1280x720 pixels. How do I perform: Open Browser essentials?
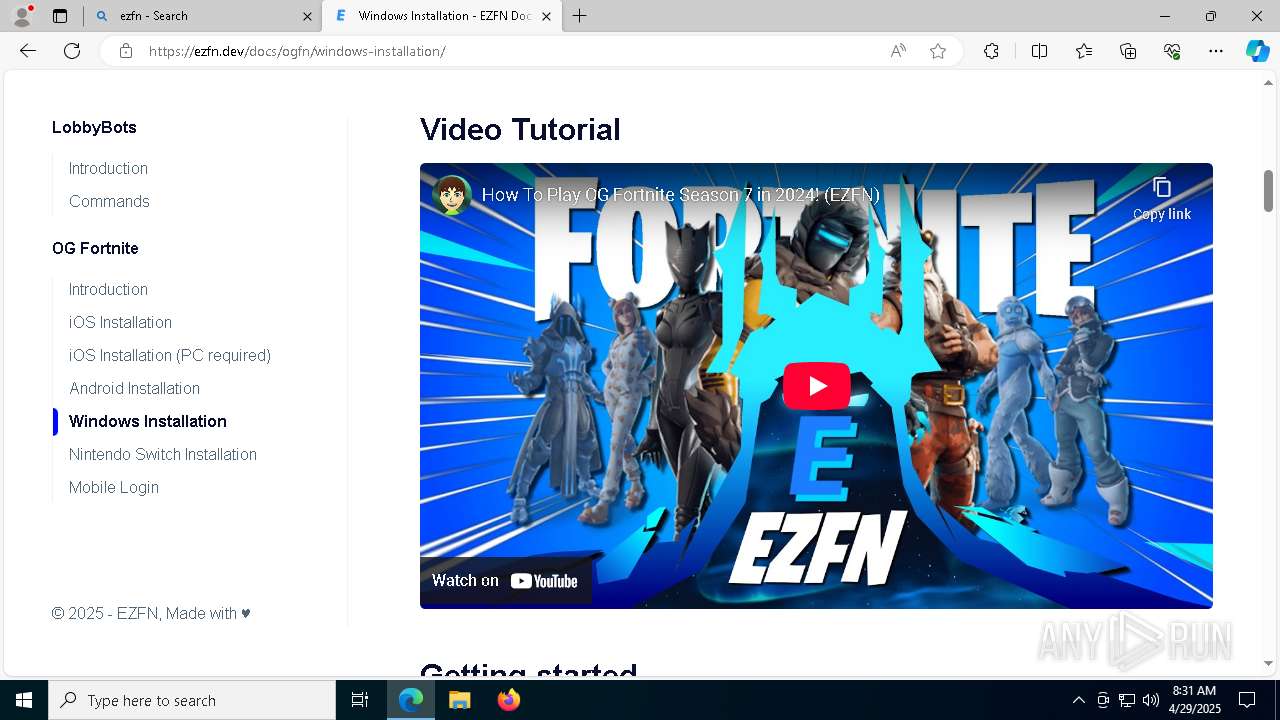coord(1172,51)
